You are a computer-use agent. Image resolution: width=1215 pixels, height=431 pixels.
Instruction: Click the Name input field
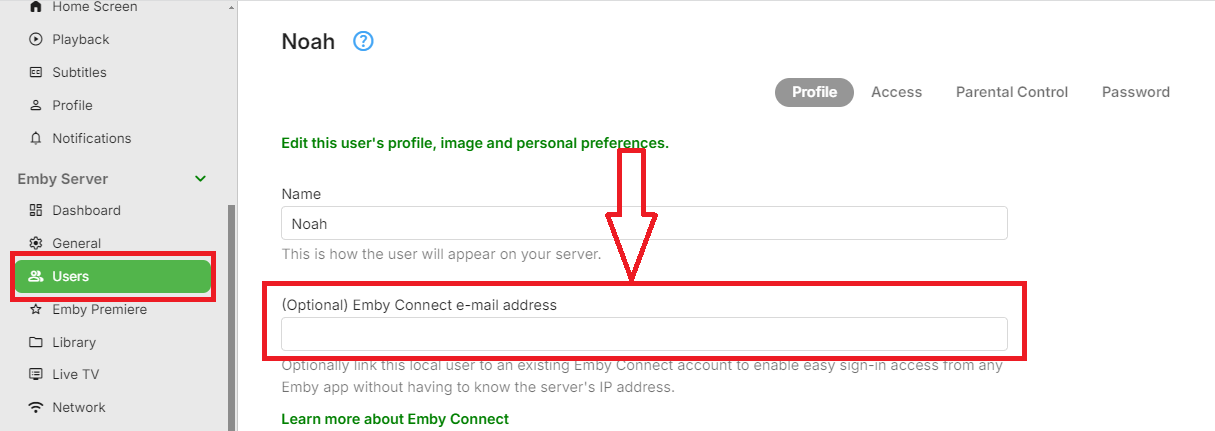point(644,223)
